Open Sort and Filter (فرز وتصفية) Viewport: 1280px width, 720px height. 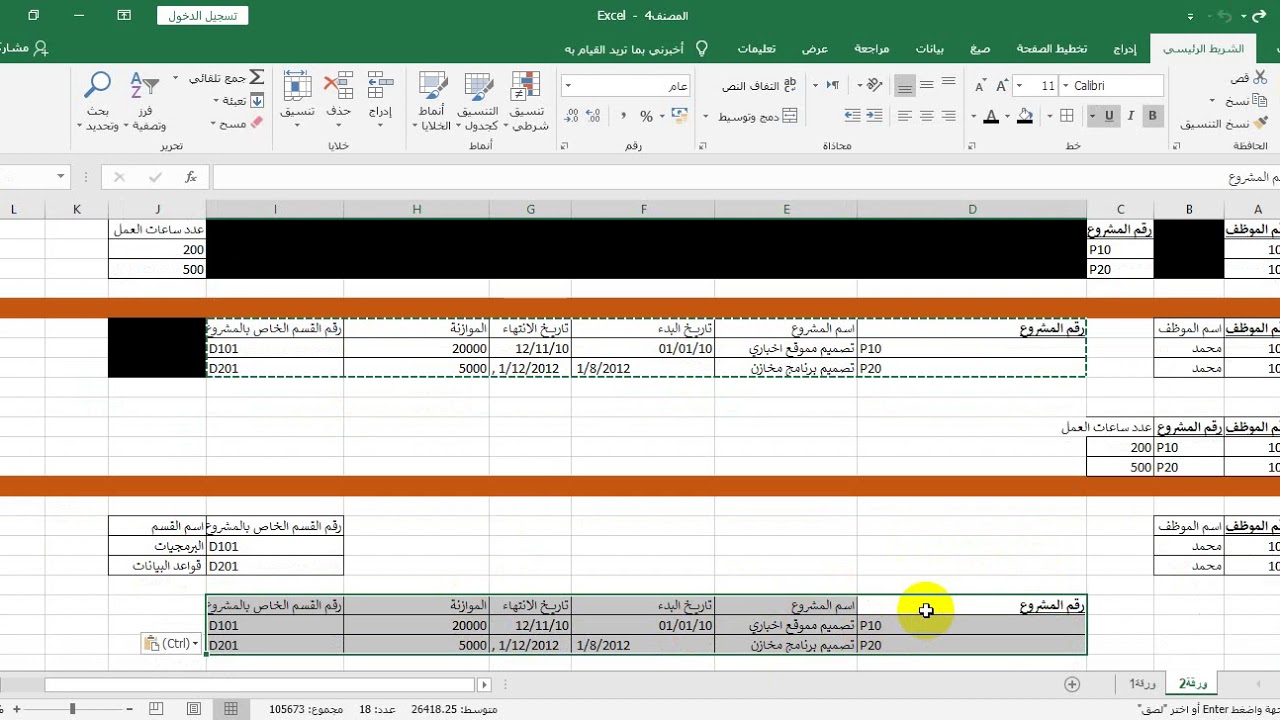point(146,100)
